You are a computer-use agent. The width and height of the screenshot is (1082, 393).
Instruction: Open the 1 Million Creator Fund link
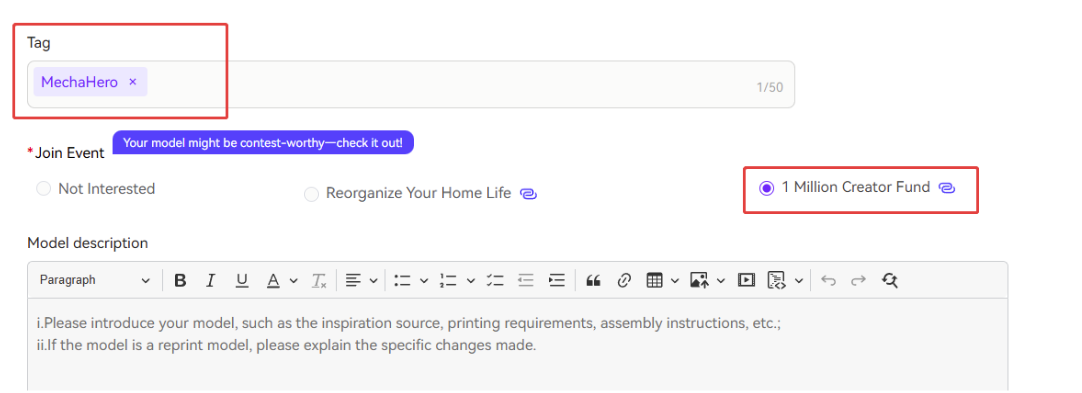947,188
